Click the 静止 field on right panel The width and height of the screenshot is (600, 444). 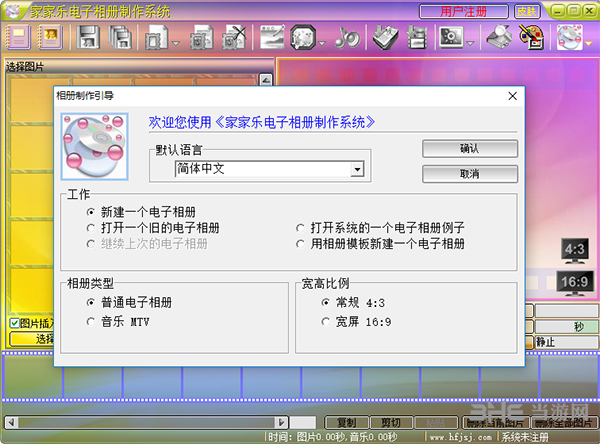click(x=566, y=342)
